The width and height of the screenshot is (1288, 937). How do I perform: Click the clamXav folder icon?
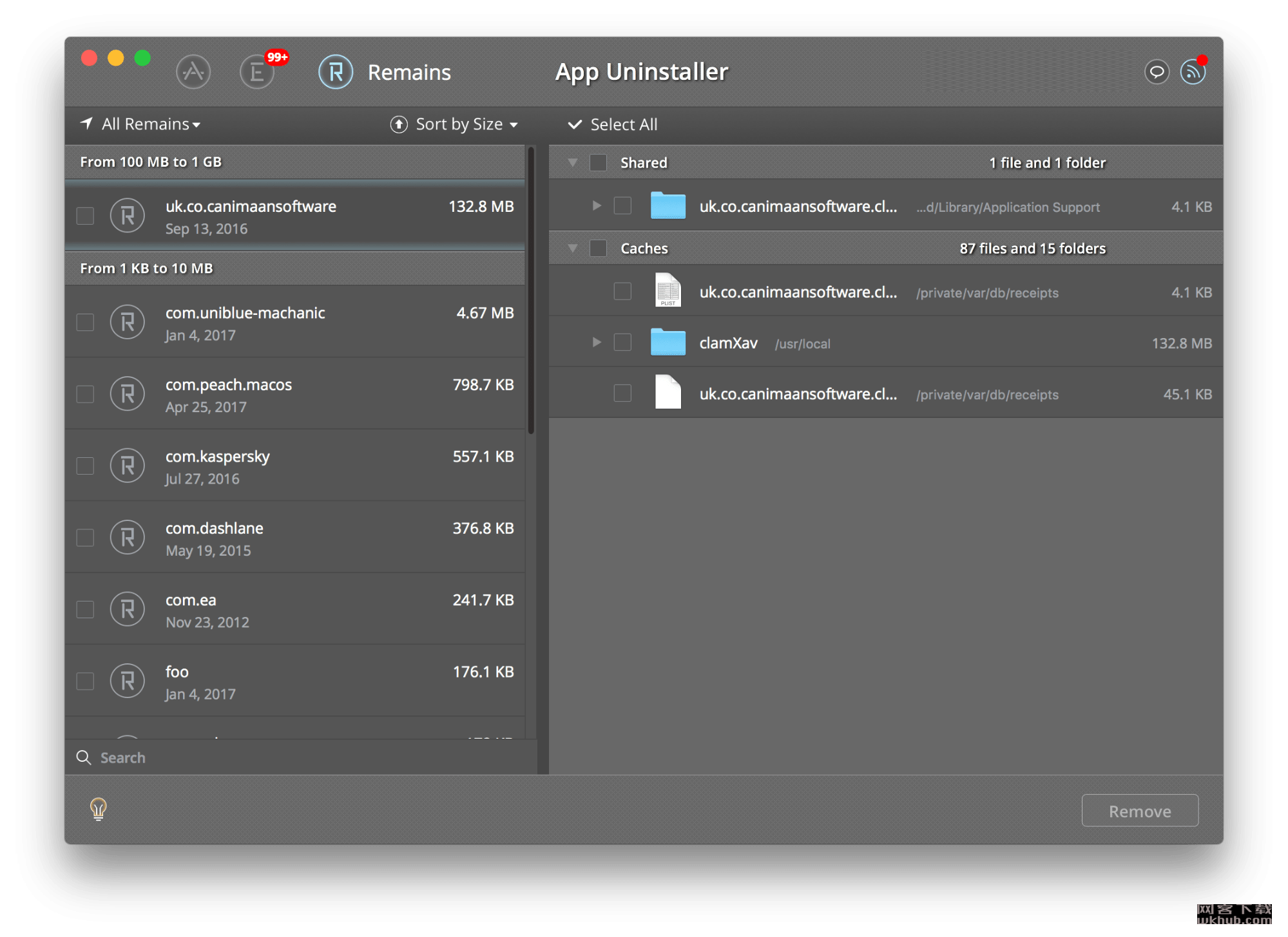pos(668,342)
